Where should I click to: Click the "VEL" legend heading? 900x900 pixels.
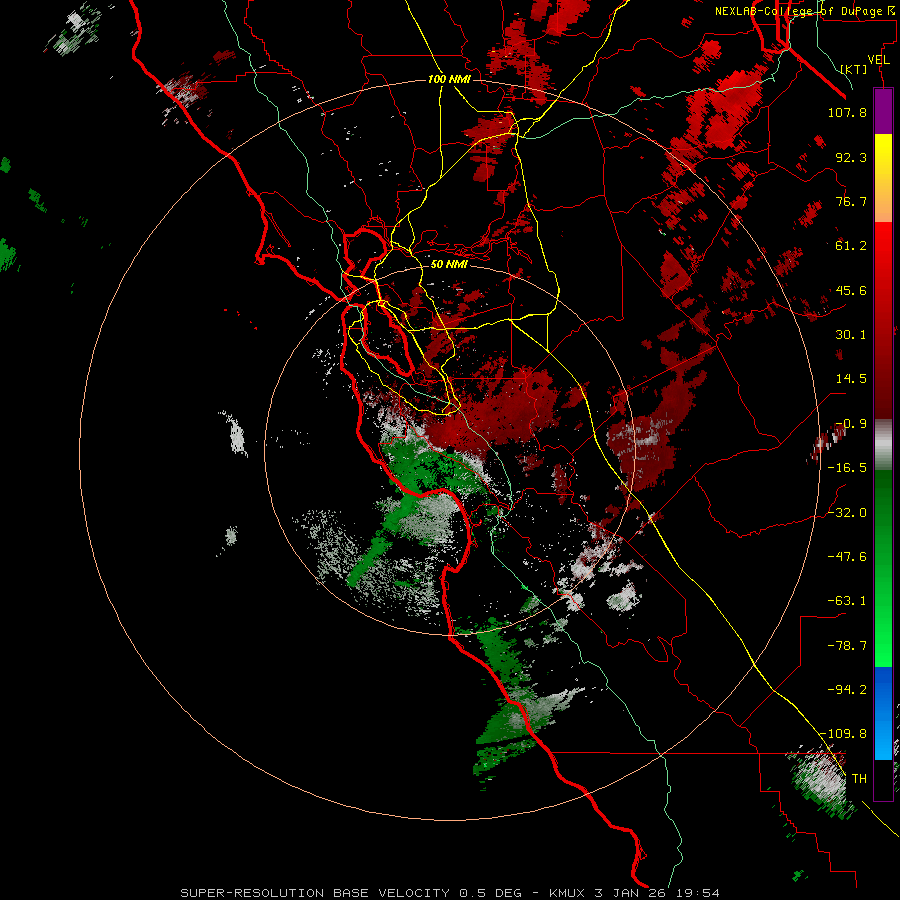click(x=878, y=60)
